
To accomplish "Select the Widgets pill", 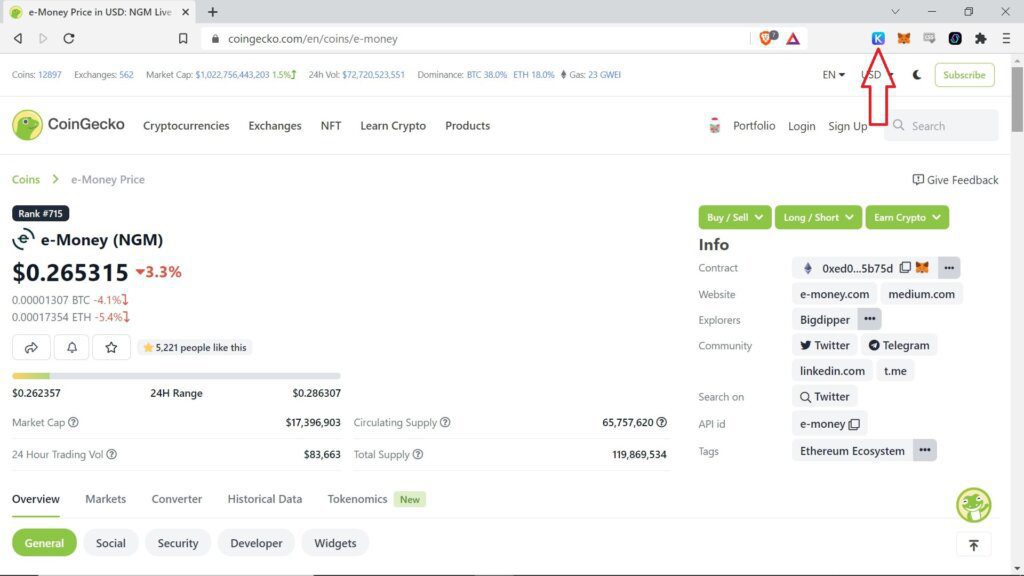I will [335, 543].
